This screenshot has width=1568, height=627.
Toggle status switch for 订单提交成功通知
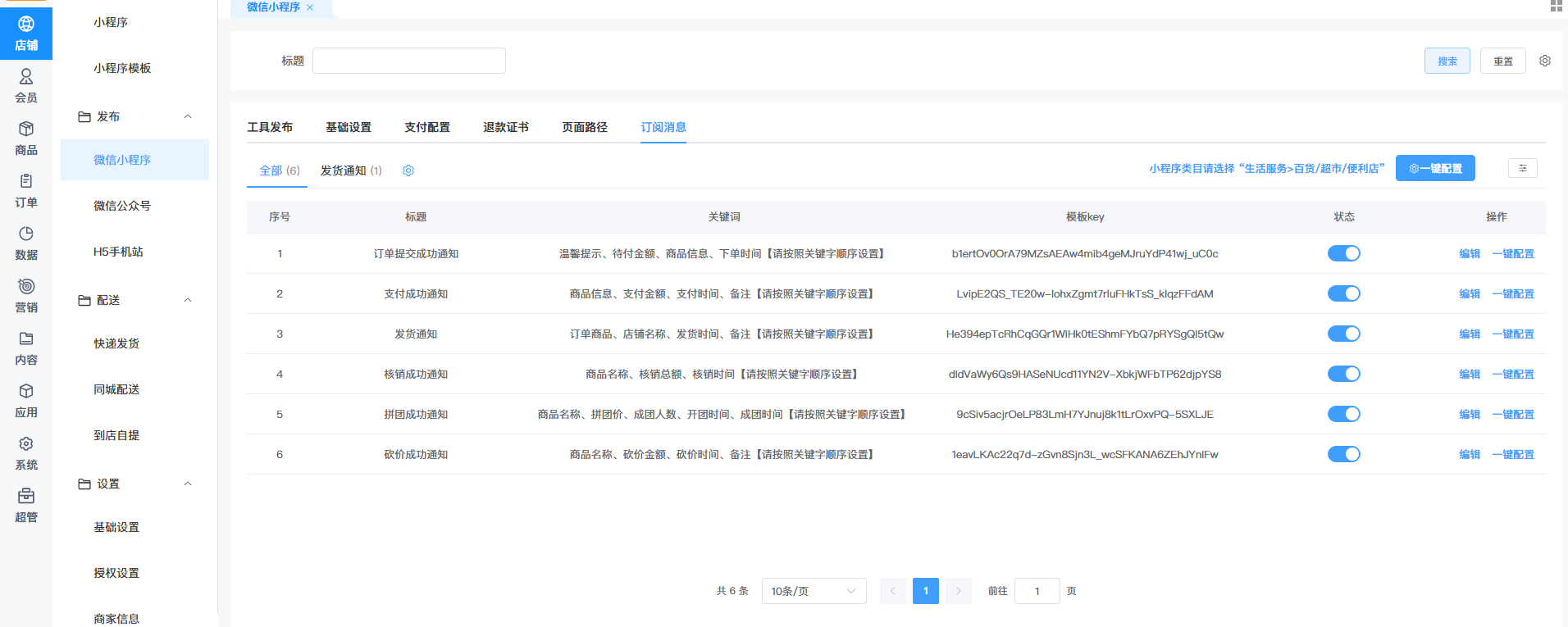point(1343,253)
